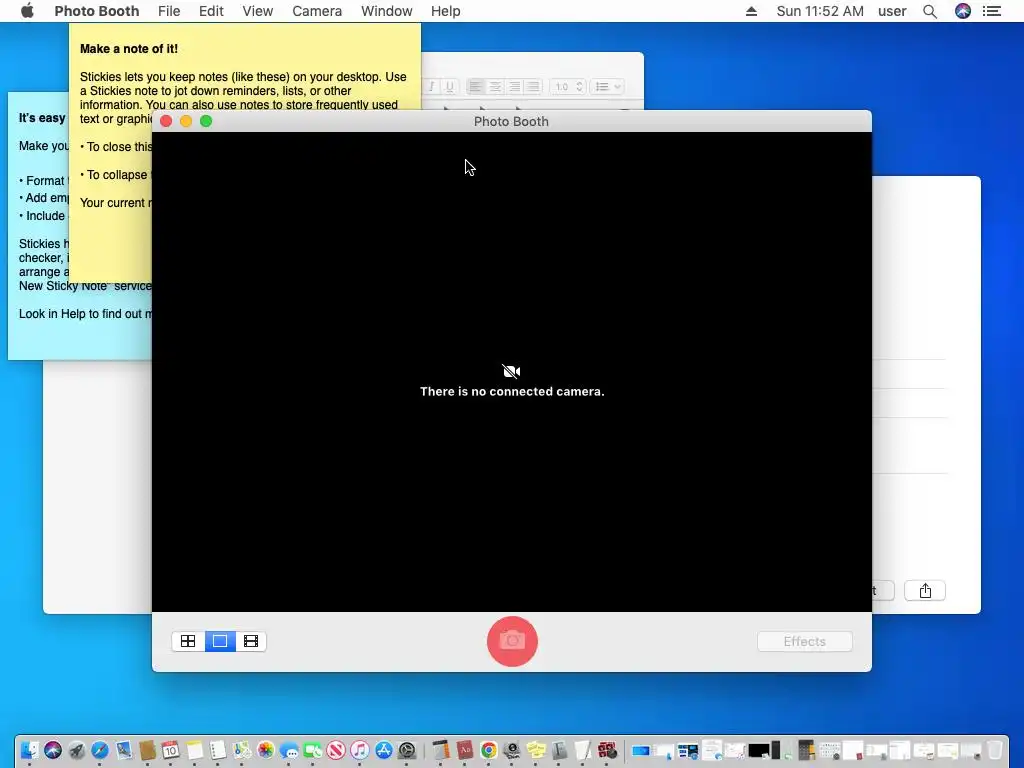The image size is (1024, 768).
Task: Open the File menu
Action: (169, 11)
